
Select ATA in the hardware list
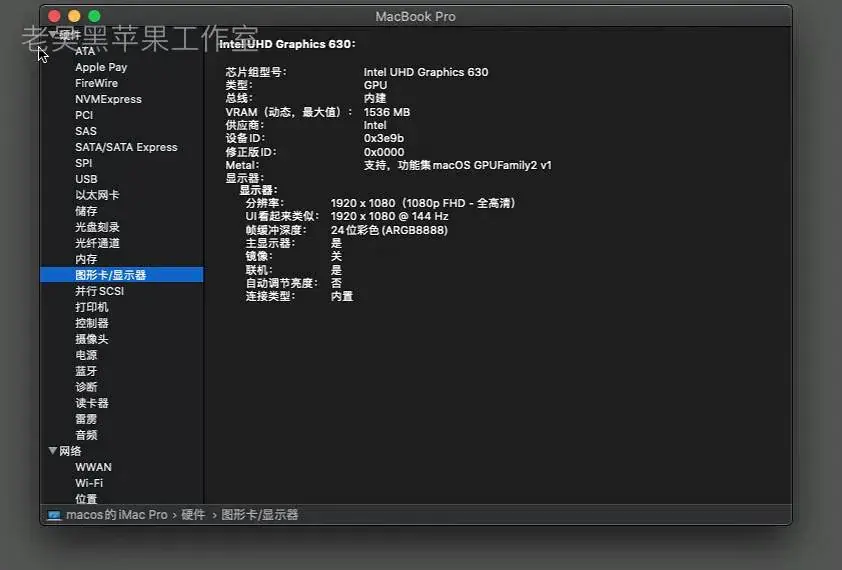point(85,51)
